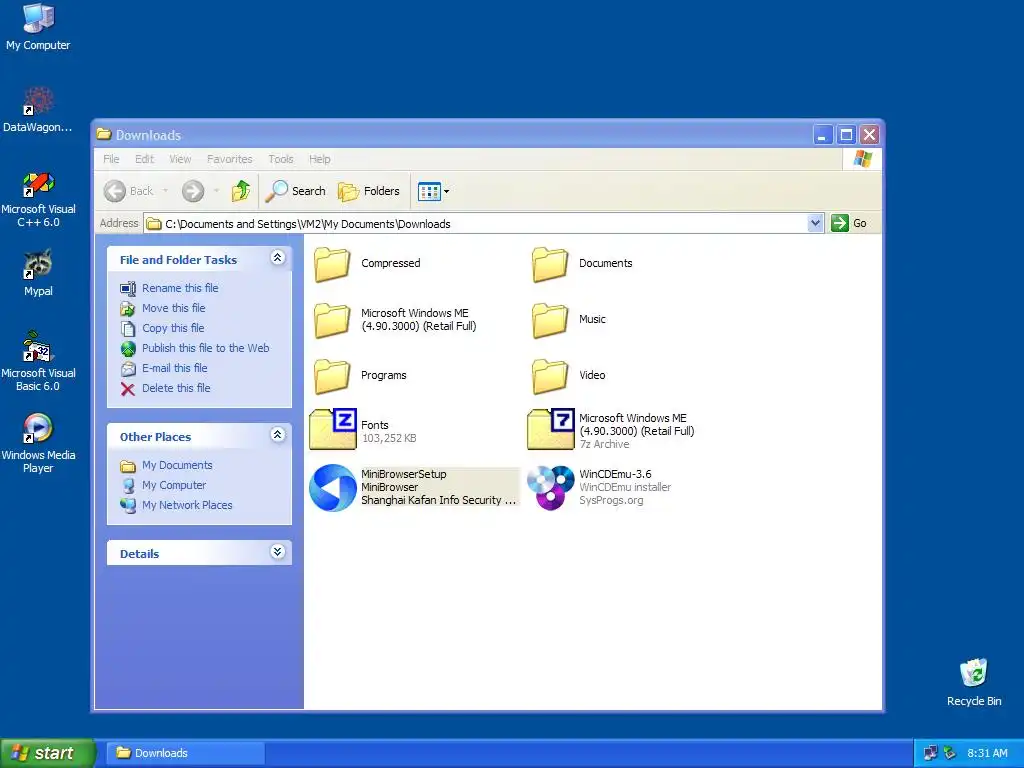Collapse the File and Folder Tasks panel

point(278,258)
